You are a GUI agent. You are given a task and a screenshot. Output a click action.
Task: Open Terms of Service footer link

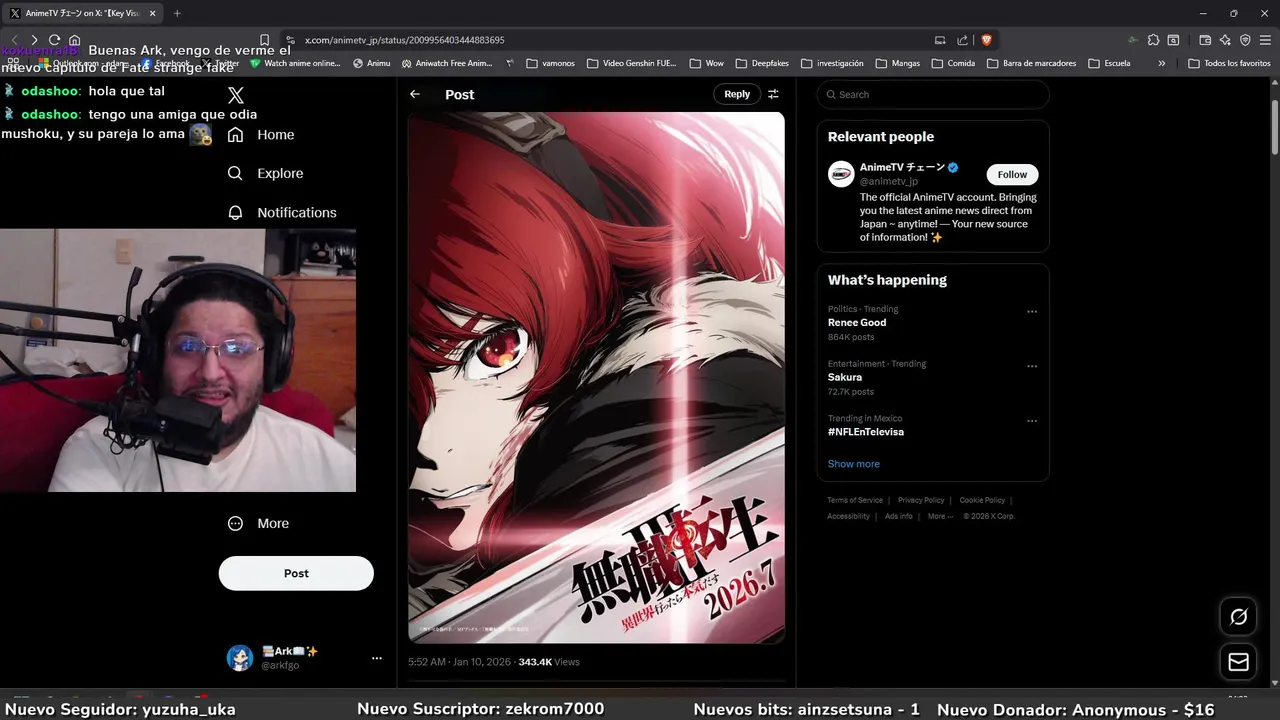tap(855, 500)
